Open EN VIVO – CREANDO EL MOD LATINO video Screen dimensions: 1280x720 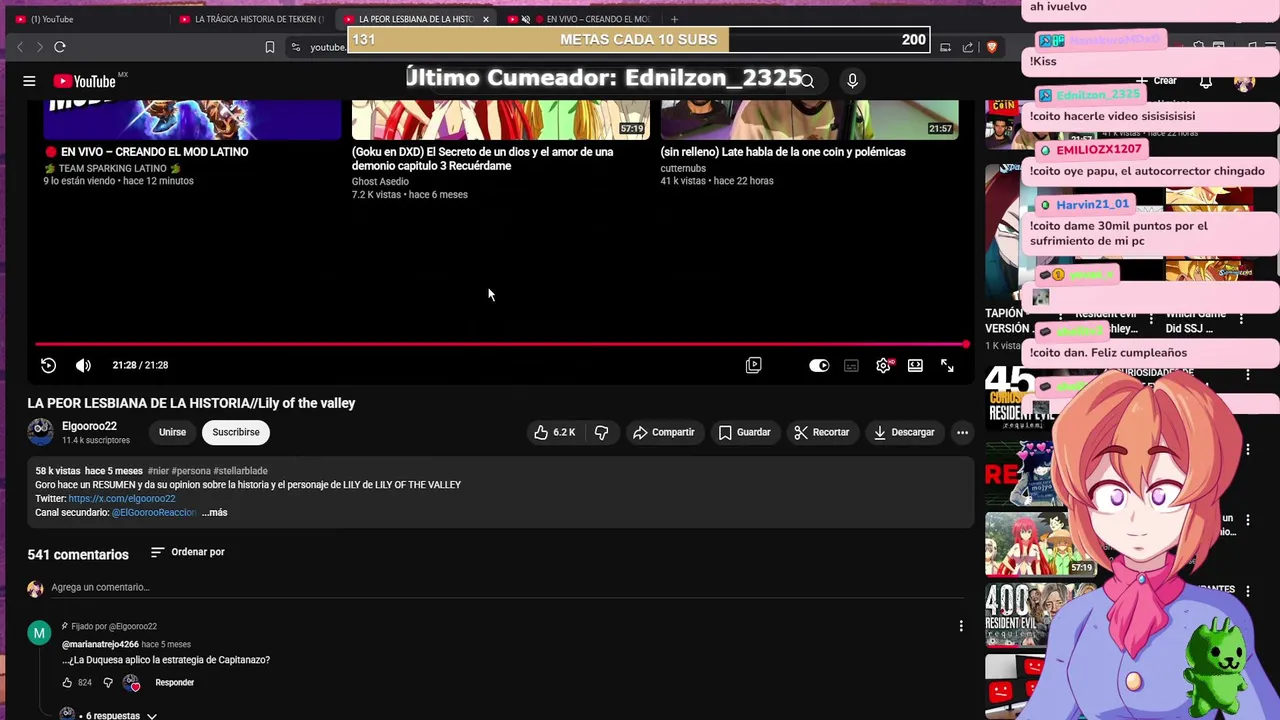[x=154, y=152]
